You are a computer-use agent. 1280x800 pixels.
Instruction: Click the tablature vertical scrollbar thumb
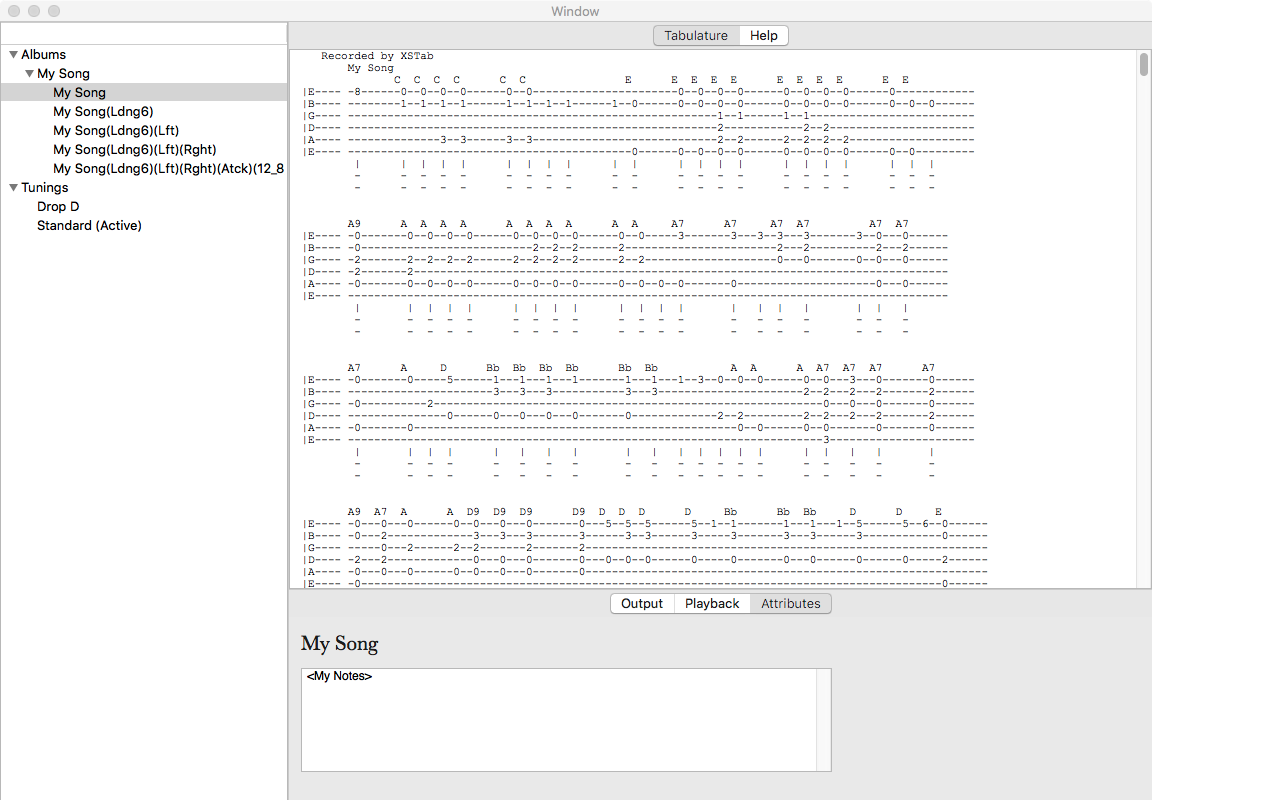tap(1144, 65)
